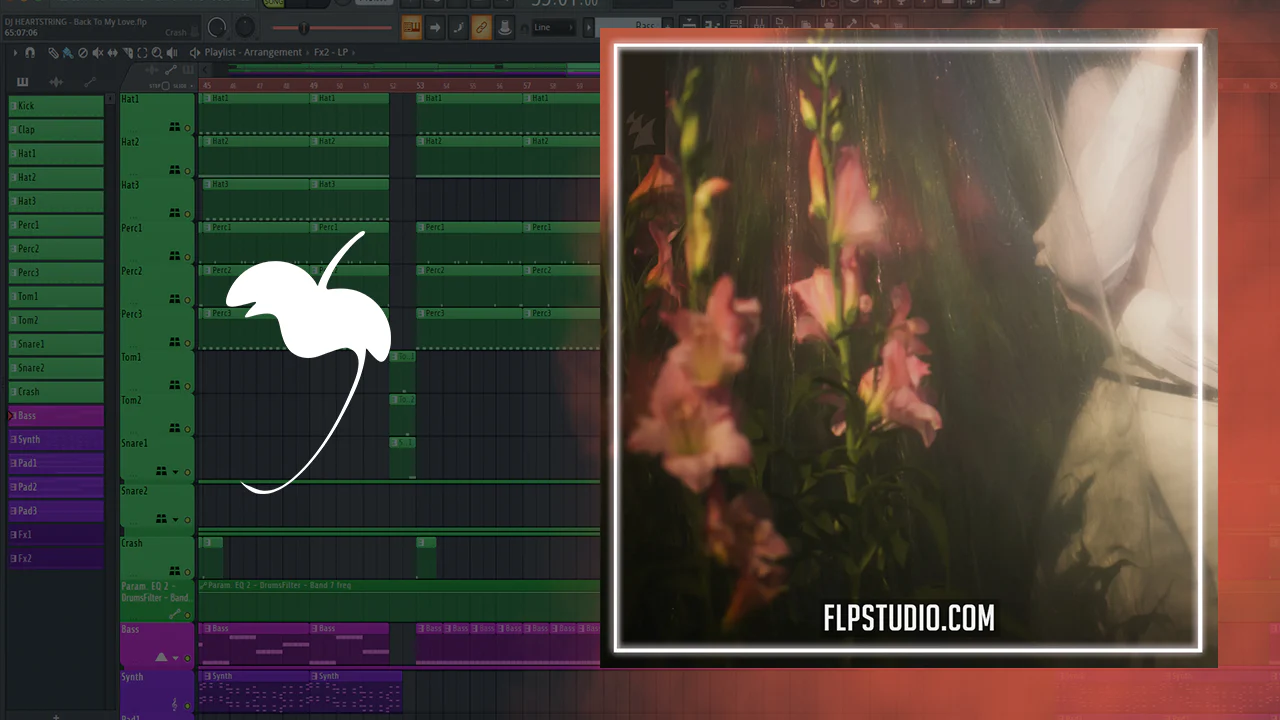Viewport: 1280px width, 720px height.
Task: Select the Perc2 pattern in picker
Action: (x=56, y=249)
